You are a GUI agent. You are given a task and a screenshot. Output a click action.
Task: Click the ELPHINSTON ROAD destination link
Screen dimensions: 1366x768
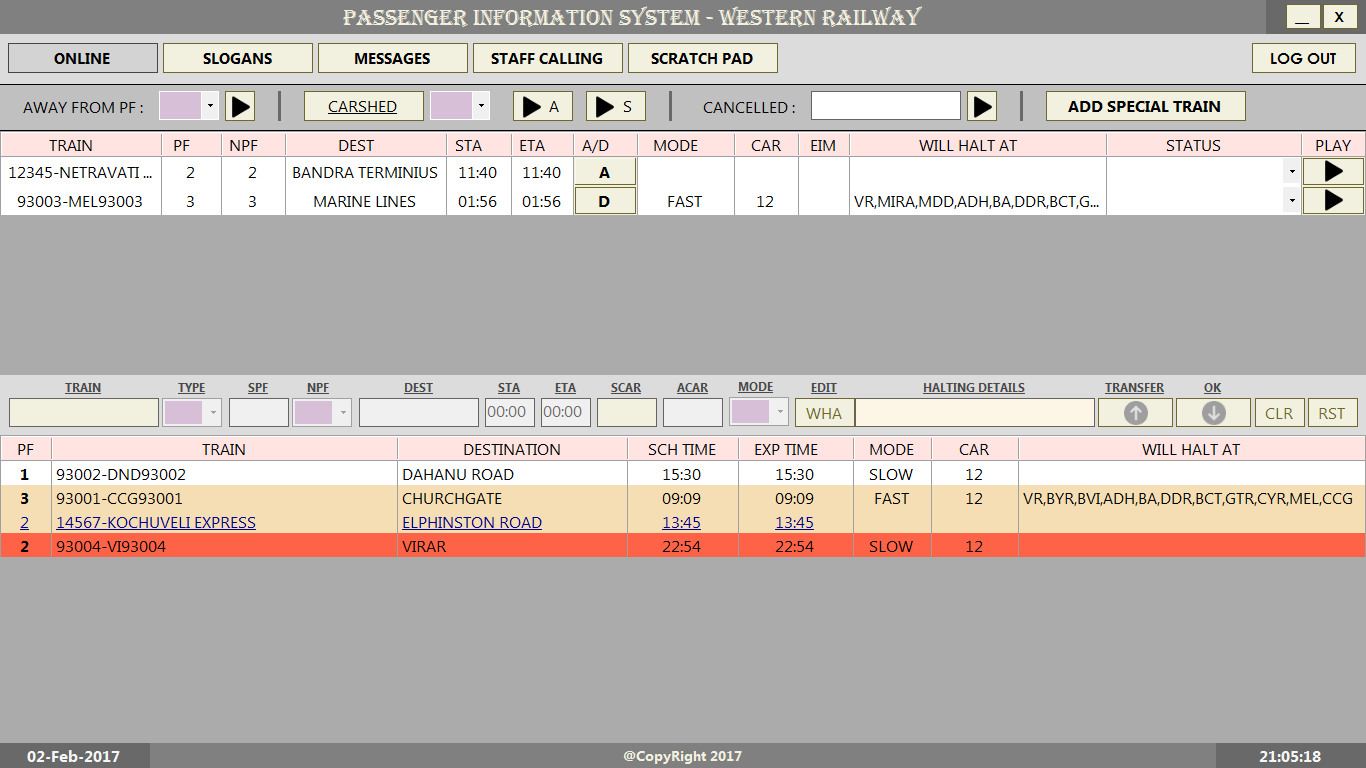click(x=472, y=522)
